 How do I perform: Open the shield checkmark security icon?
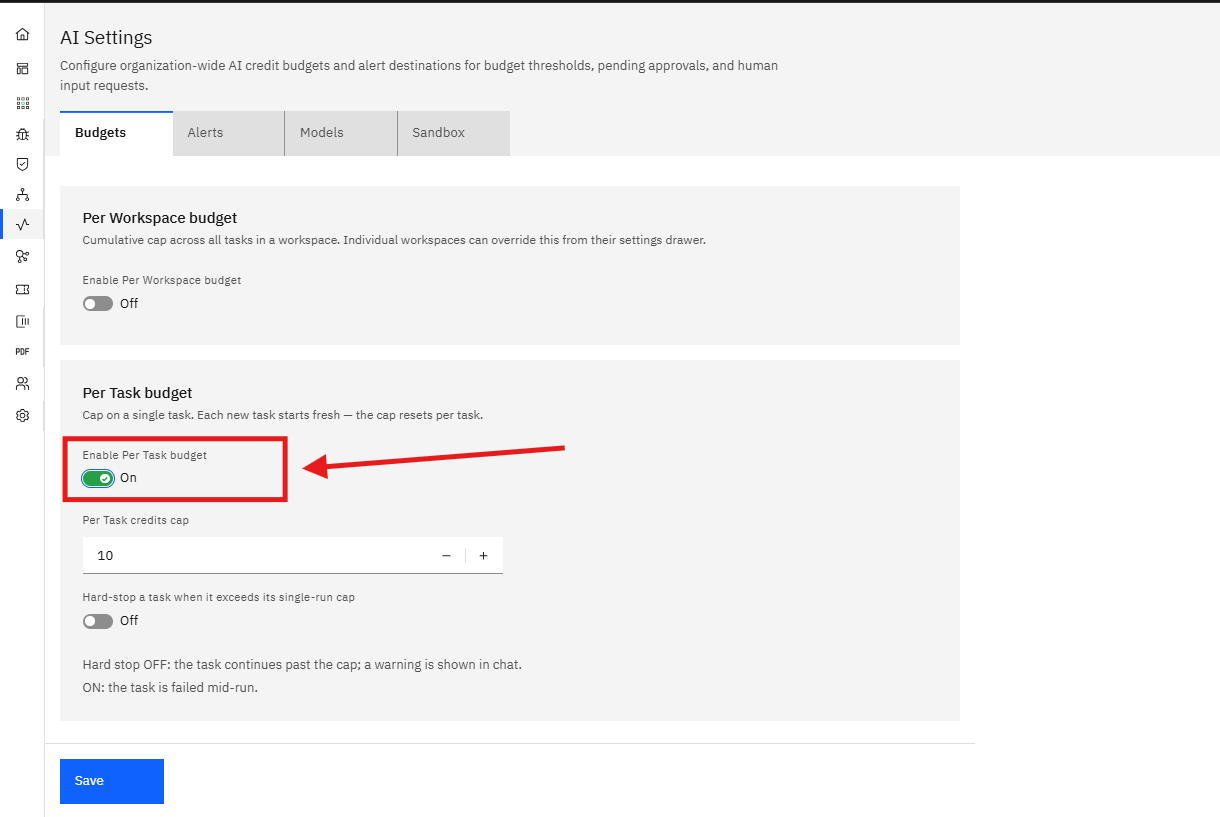(x=22, y=164)
